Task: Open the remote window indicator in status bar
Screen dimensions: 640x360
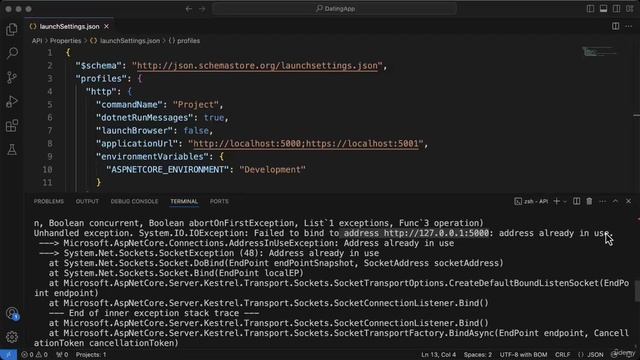Action: point(8,355)
